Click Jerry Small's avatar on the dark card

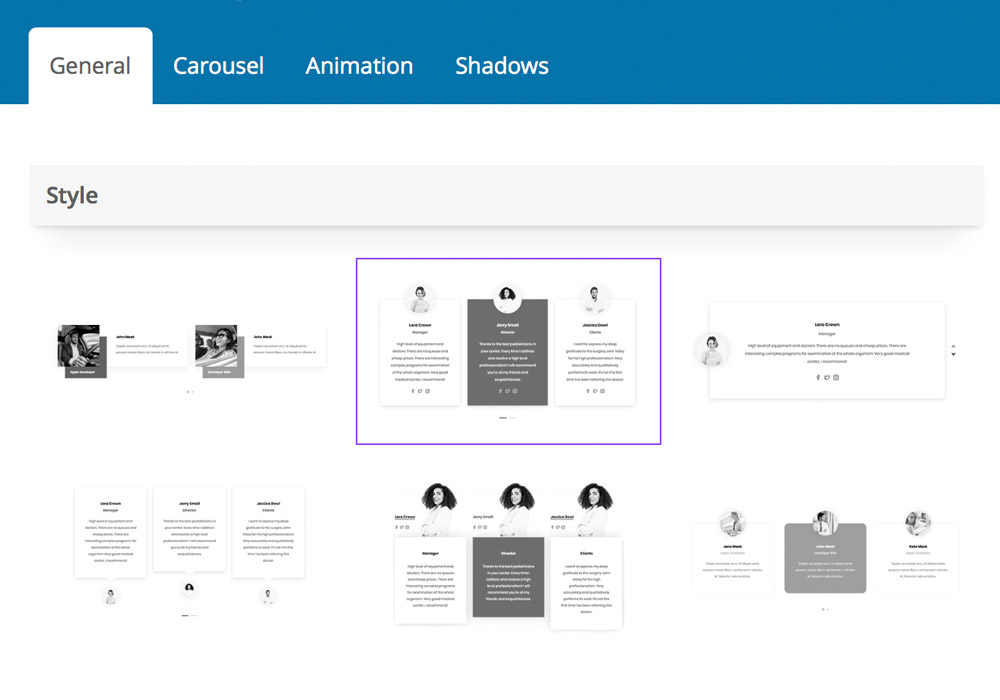(x=507, y=296)
